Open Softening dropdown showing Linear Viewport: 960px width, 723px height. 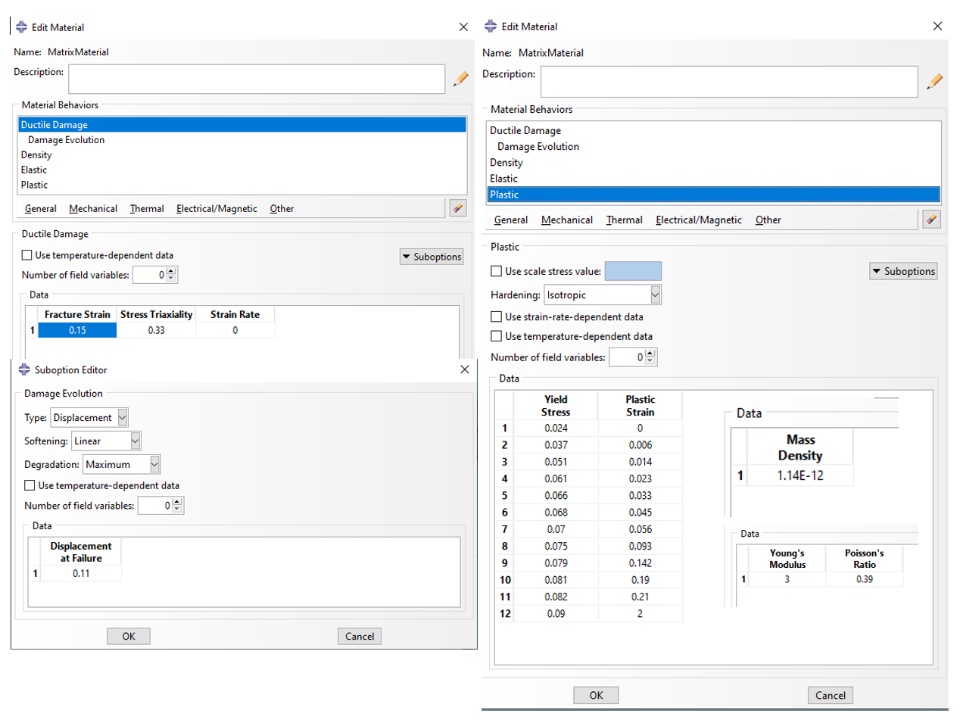pyautogui.click(x=106, y=441)
